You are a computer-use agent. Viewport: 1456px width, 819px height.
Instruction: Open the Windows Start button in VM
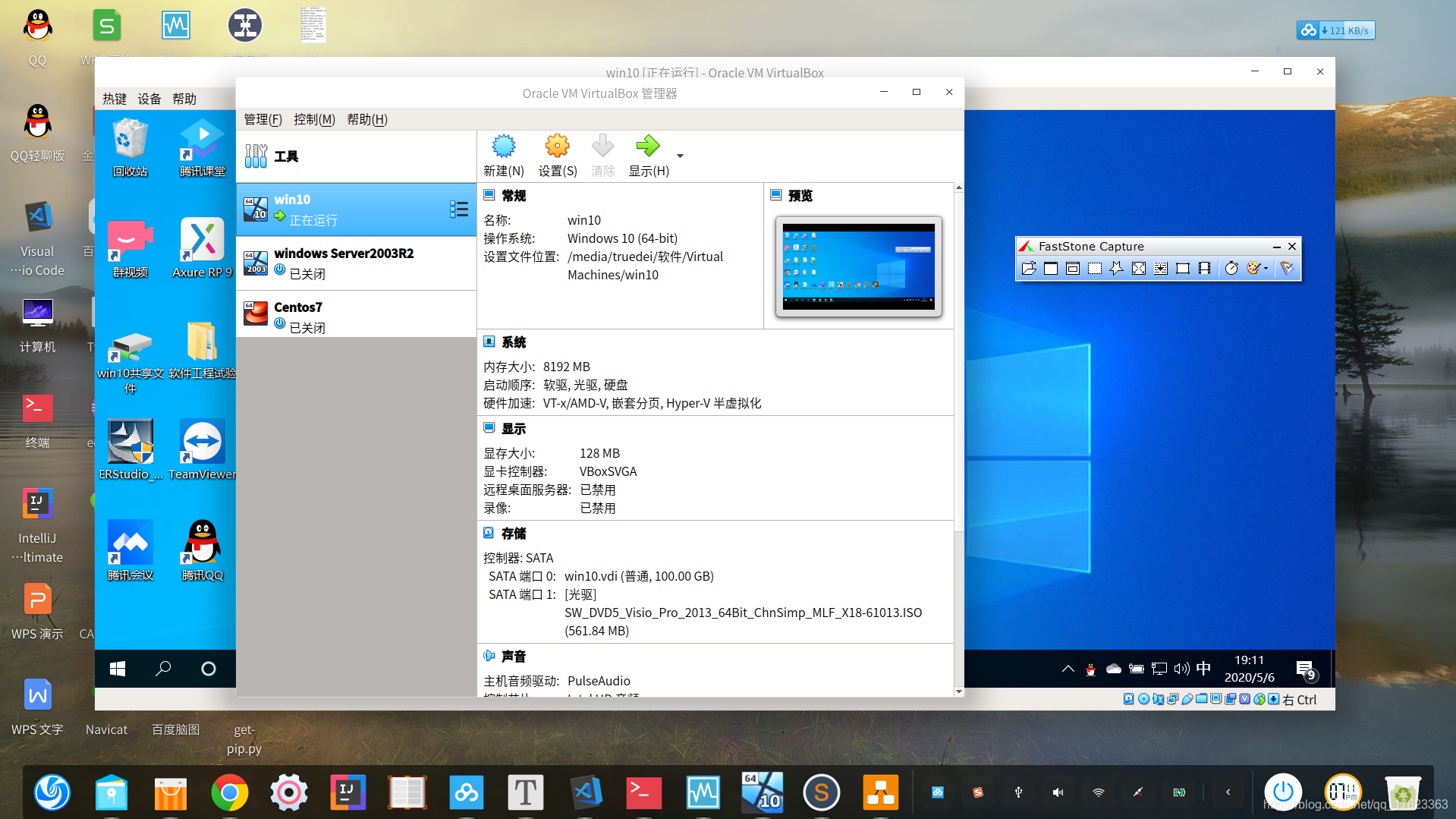[x=118, y=669]
